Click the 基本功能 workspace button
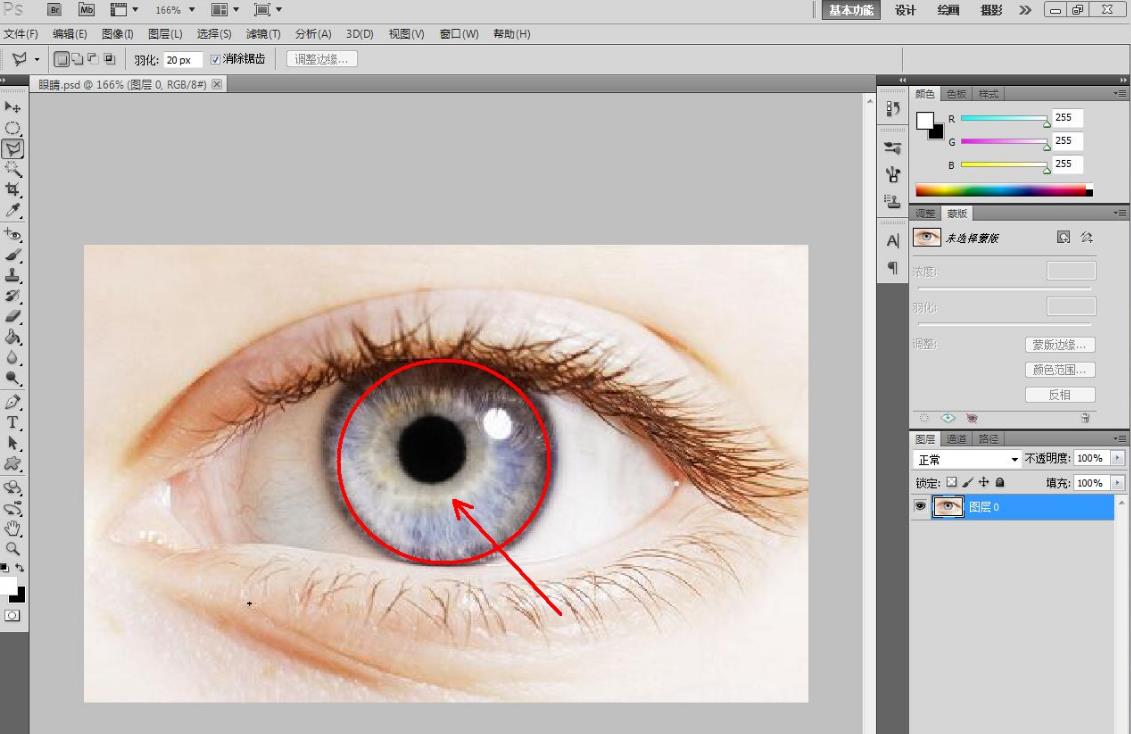1131x734 pixels. click(x=851, y=10)
